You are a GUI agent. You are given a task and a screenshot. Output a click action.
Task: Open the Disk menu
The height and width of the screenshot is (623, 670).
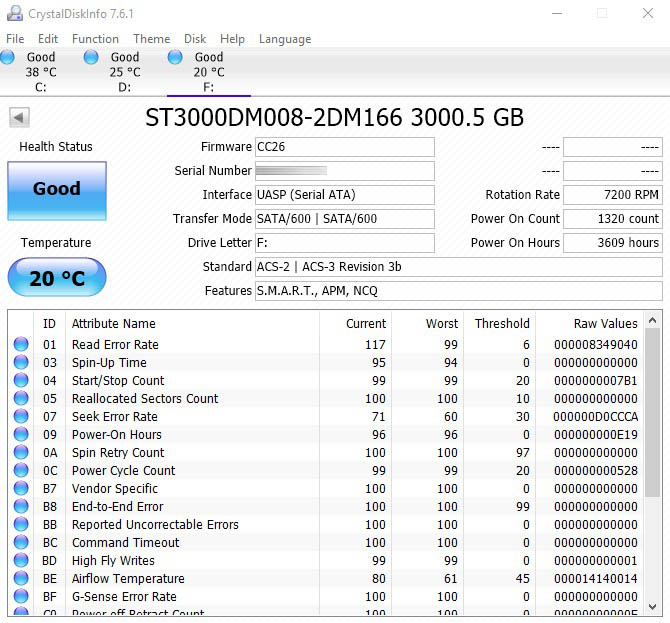coord(195,39)
